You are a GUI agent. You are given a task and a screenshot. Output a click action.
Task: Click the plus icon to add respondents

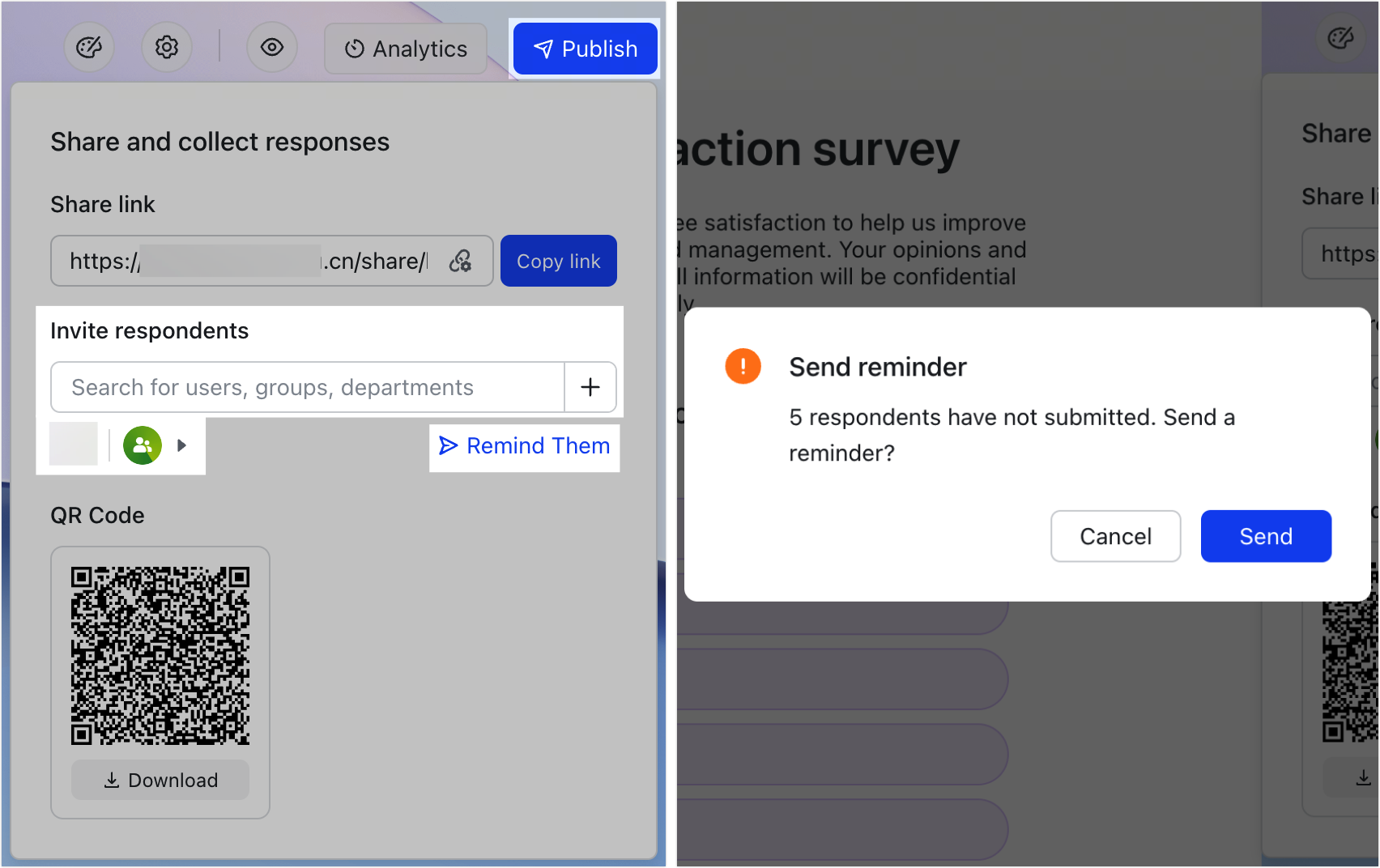point(590,387)
